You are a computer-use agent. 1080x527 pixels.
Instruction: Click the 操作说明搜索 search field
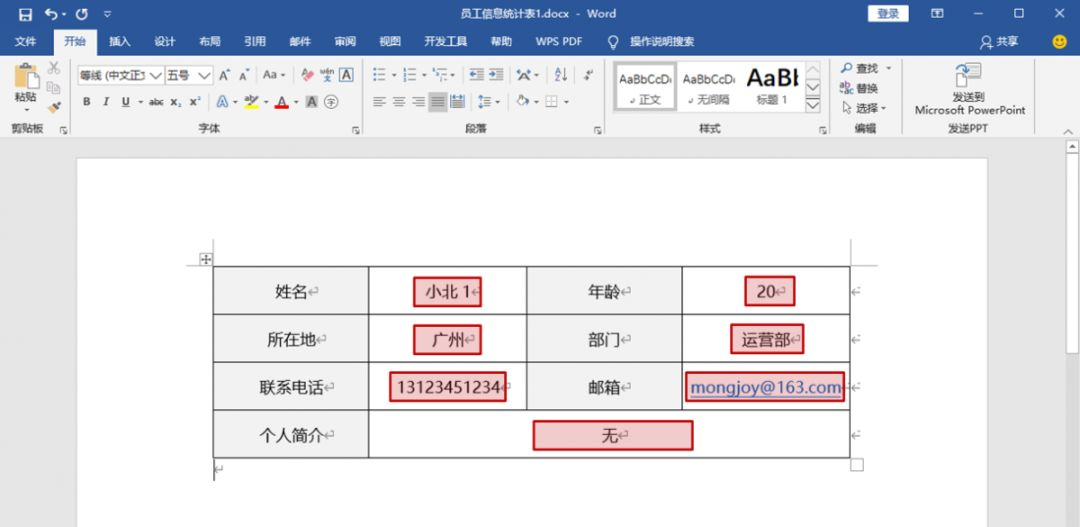(661, 42)
